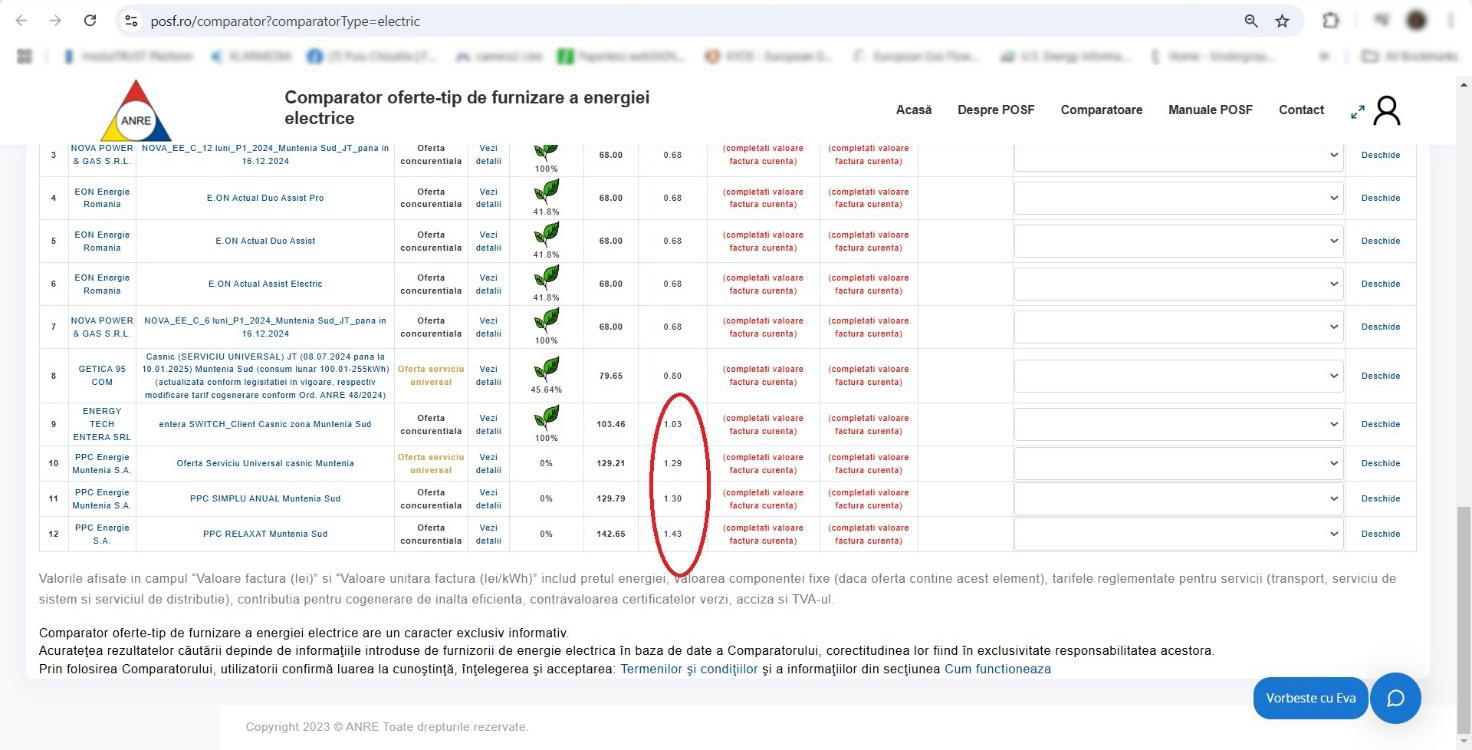The image size is (1472, 750).
Task: Click the leaf icon for E.ON Actual Assist Electric
Action: 546,278
